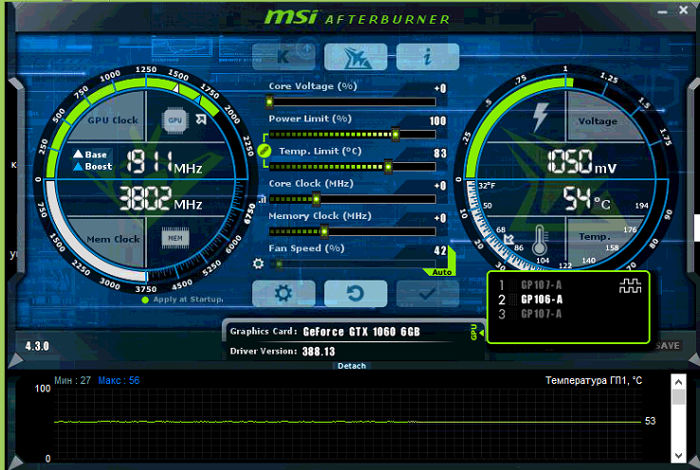Click the MEM memory chip icon
The height and width of the screenshot is (470, 700).
coord(175,238)
